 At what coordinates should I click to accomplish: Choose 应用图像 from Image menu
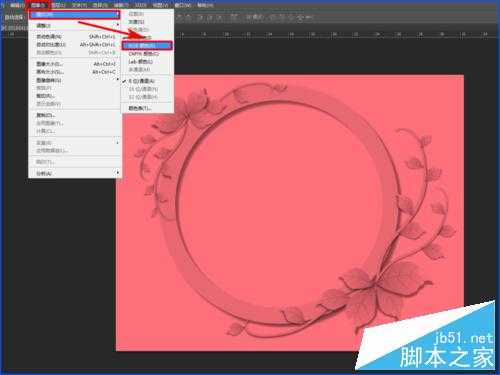pyautogui.click(x=74, y=123)
